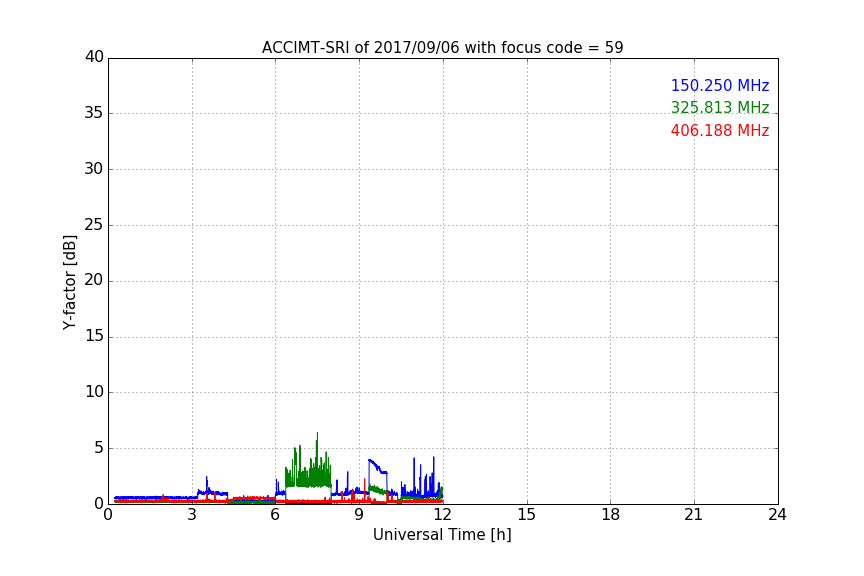Click x-axis tick label 9
Screen dimensions: 864x576
(x=359, y=515)
